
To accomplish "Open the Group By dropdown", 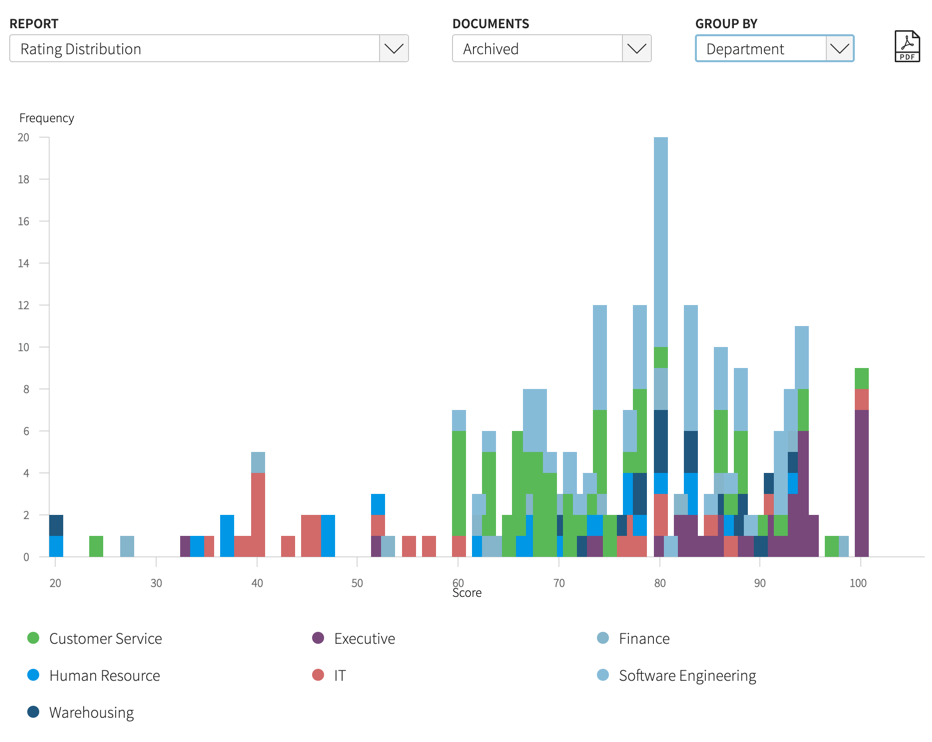I will [839, 47].
